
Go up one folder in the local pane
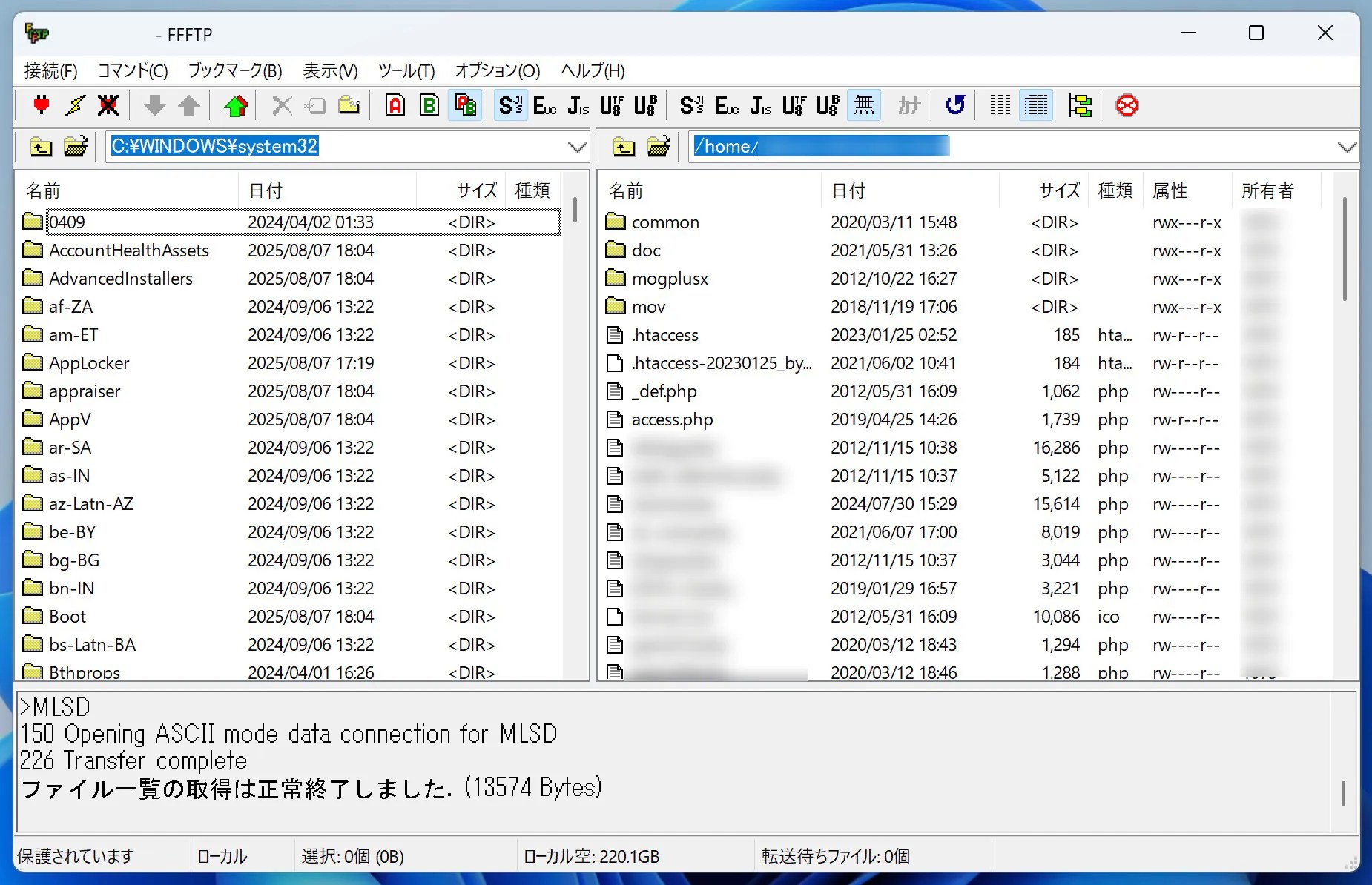pyautogui.click(x=41, y=147)
